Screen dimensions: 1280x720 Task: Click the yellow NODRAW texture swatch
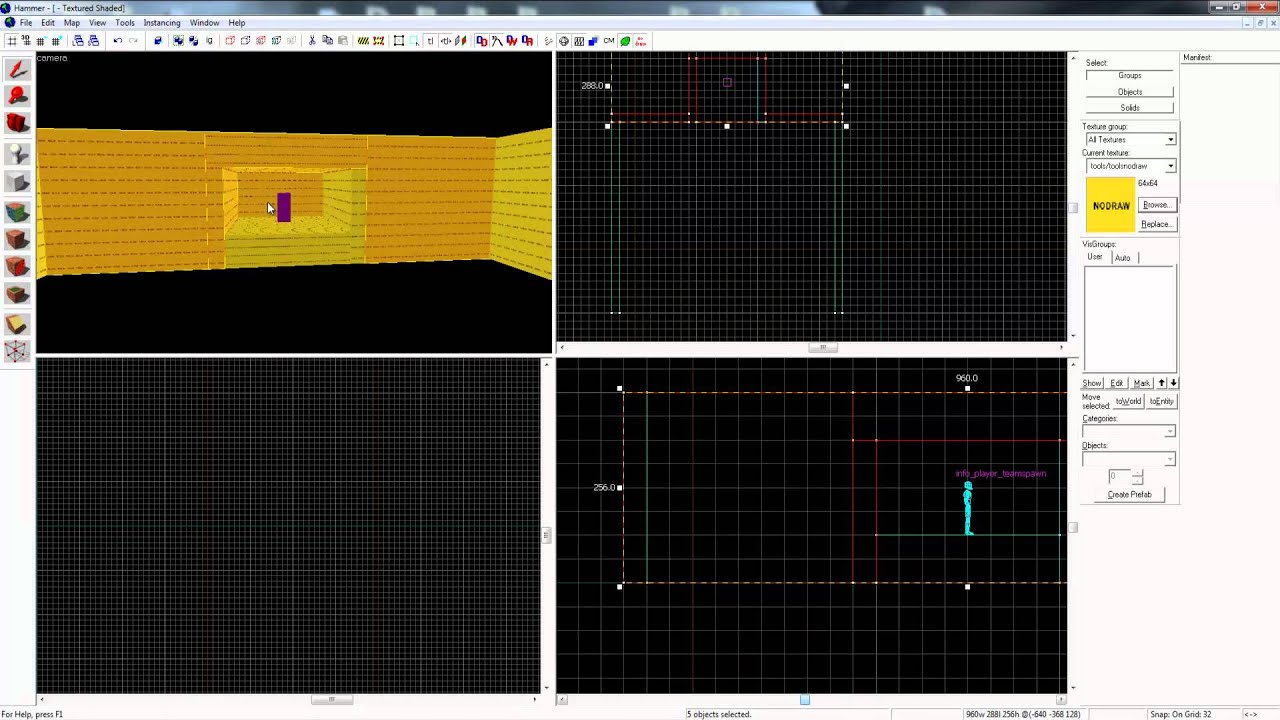(x=1111, y=205)
